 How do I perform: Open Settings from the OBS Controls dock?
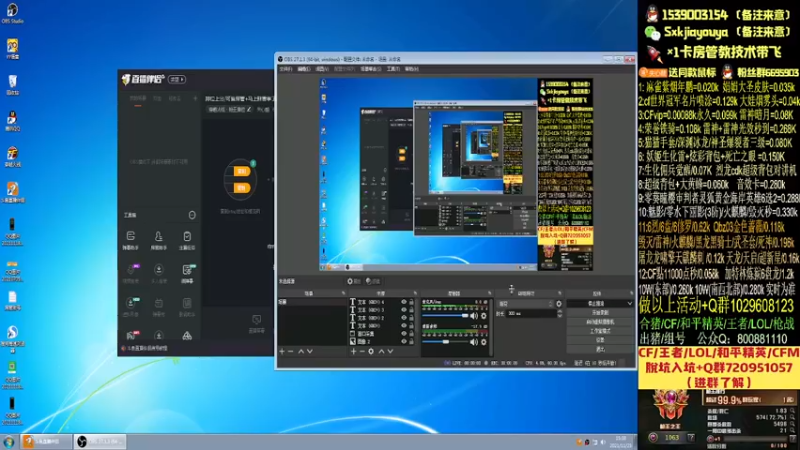(600, 340)
